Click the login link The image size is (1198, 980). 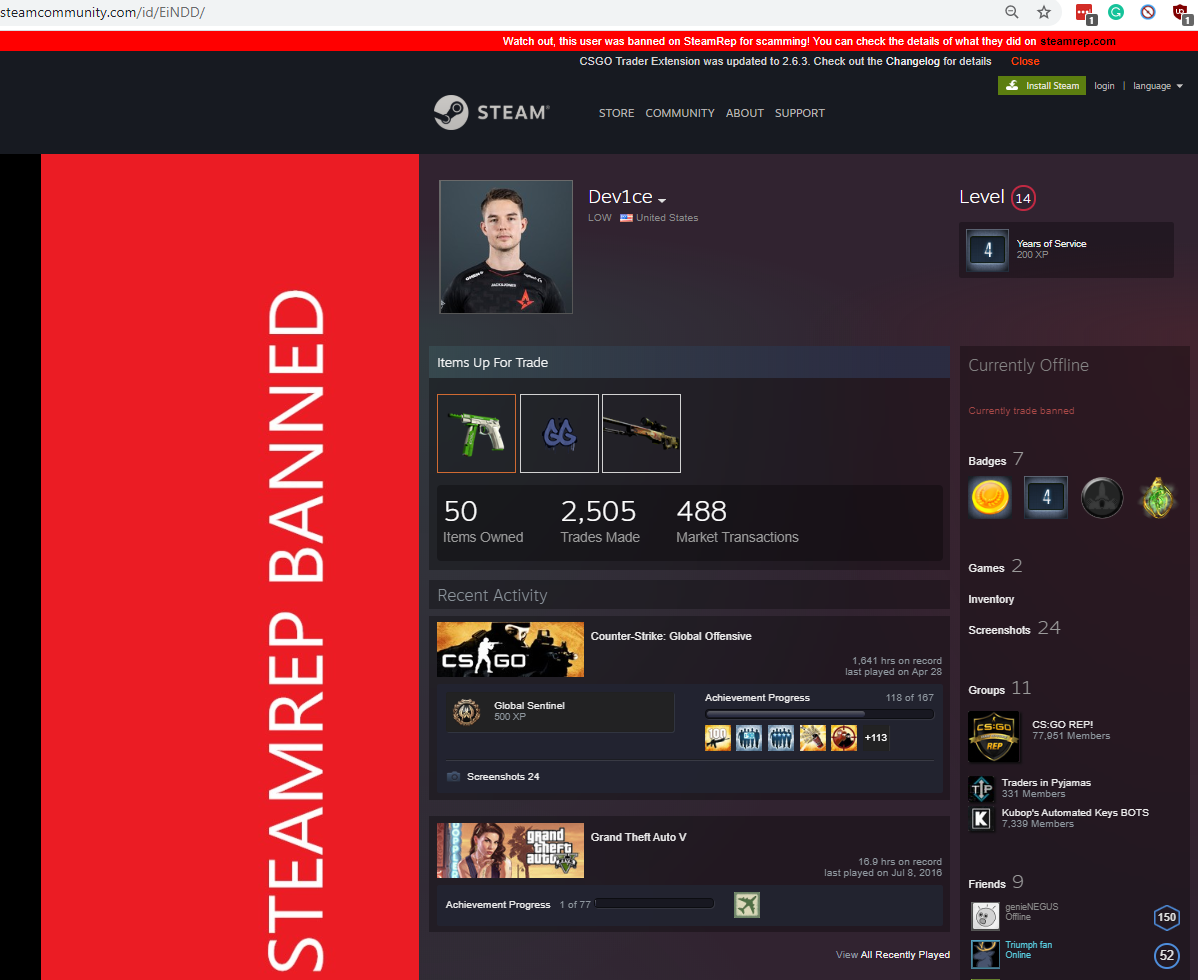1104,86
